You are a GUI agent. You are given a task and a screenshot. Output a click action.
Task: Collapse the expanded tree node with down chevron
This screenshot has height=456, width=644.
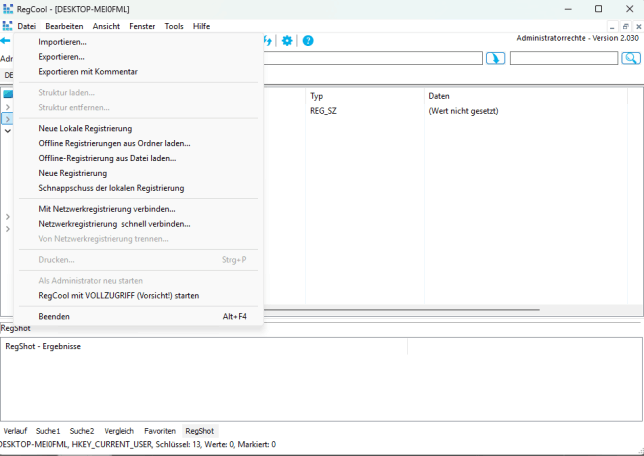tap(7, 131)
